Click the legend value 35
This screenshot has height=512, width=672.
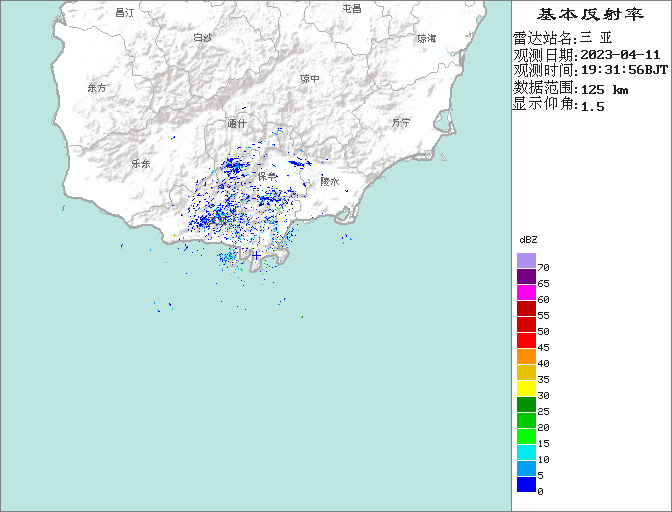point(543,380)
